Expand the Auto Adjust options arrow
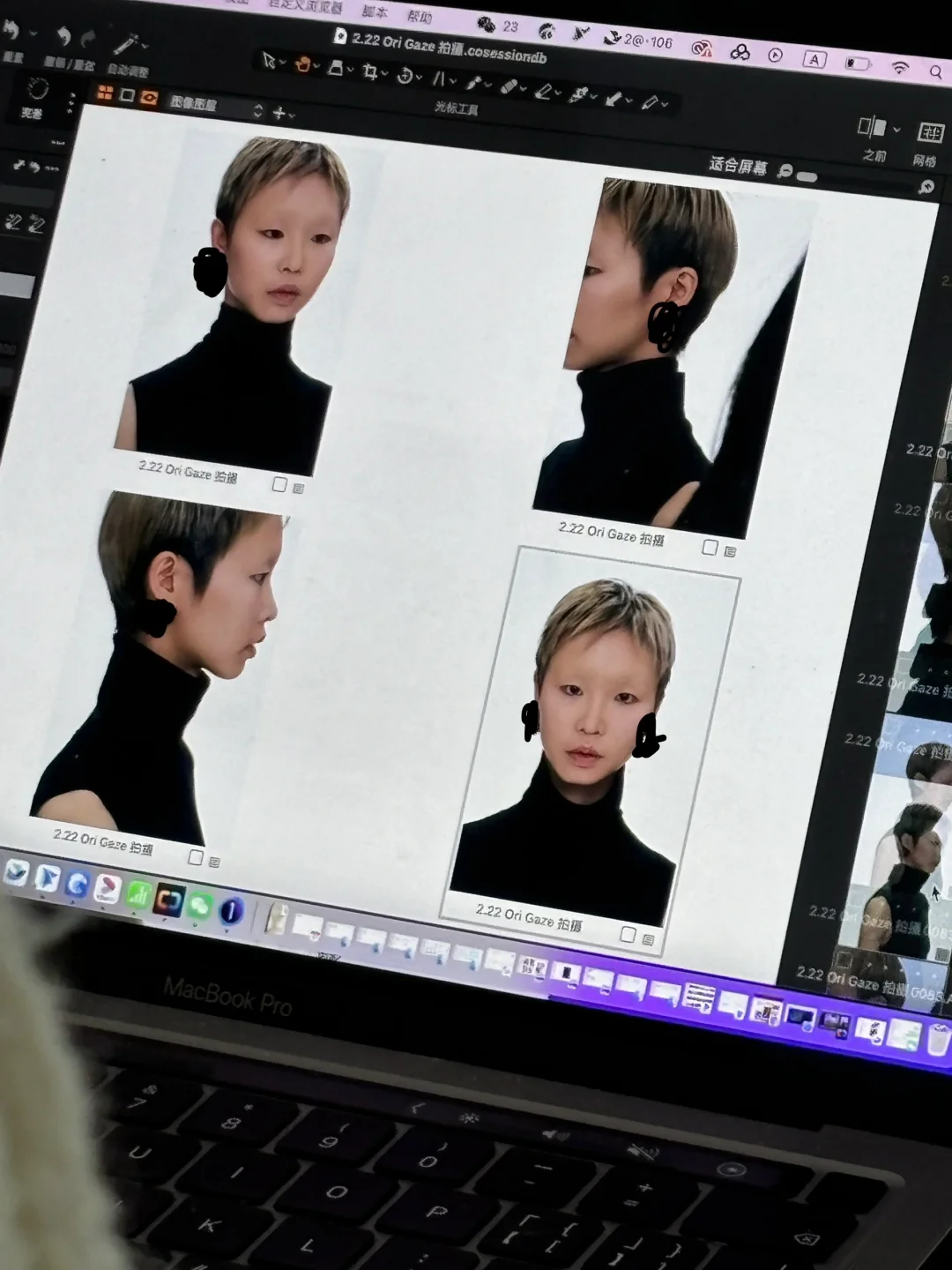The height and width of the screenshot is (1270, 952). coord(144,45)
